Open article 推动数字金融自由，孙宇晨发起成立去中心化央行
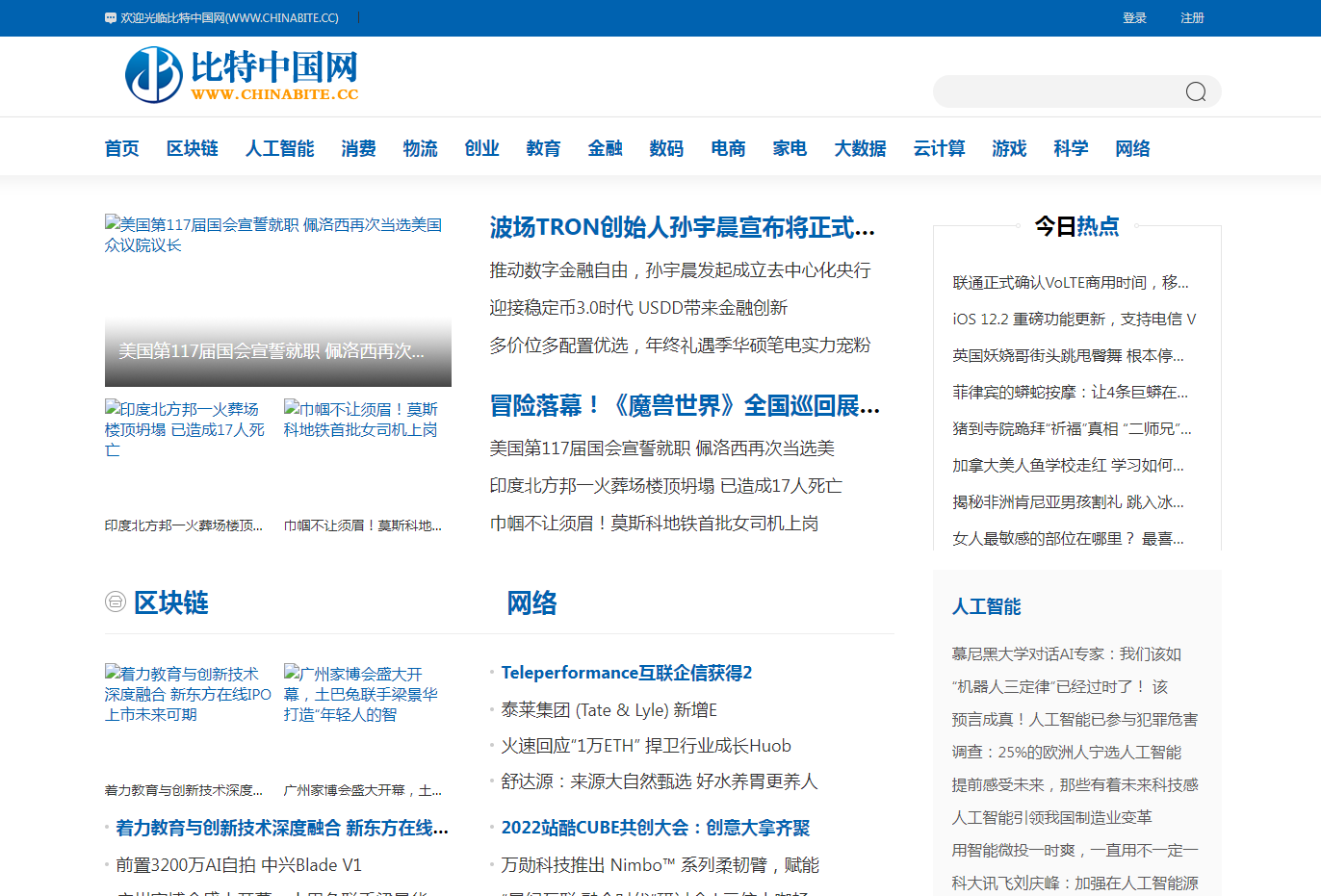This screenshot has height=896, width=1321. pyautogui.click(x=681, y=270)
